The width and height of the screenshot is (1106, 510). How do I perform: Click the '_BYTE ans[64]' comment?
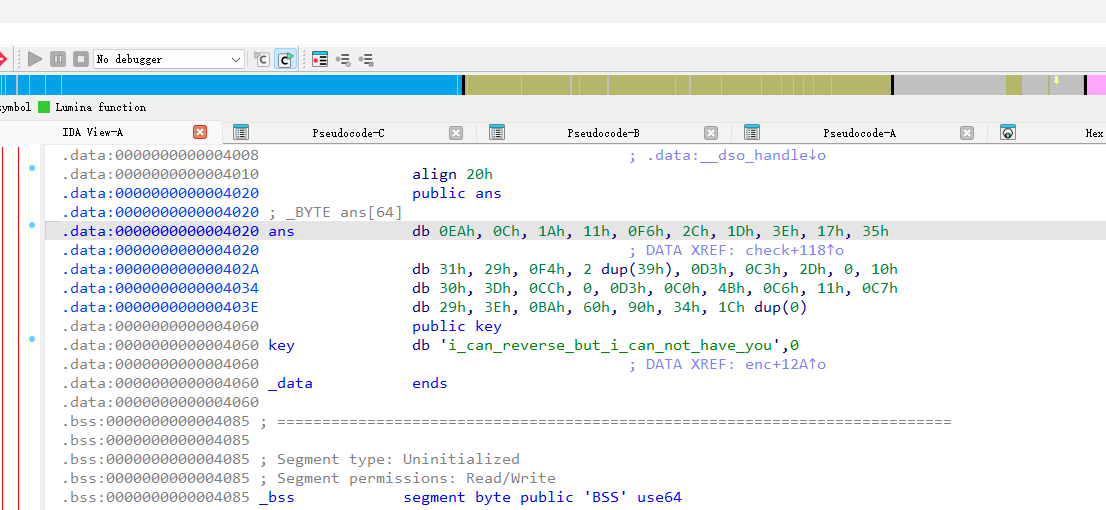tap(335, 212)
